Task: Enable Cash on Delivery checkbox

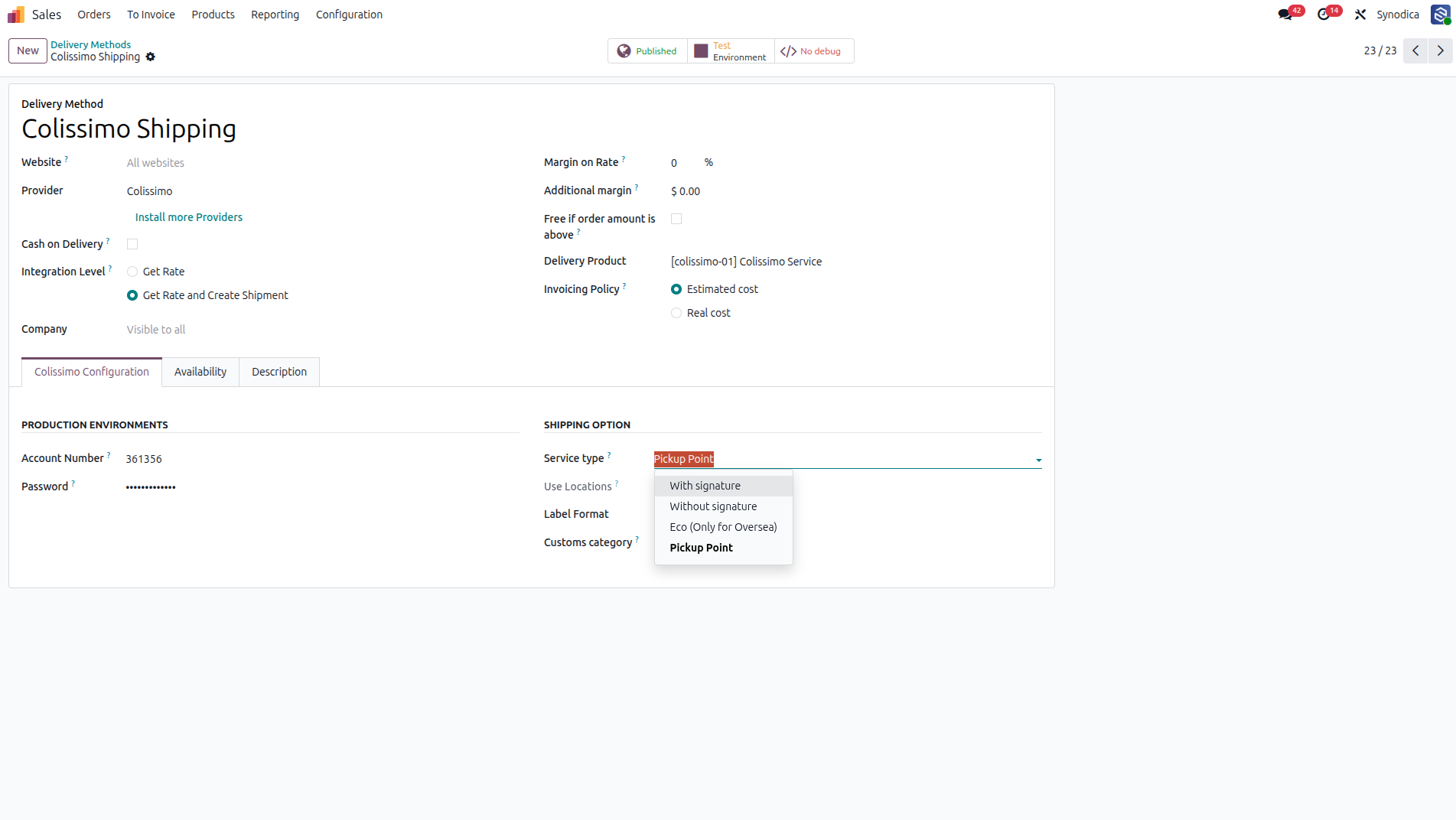Action: click(x=132, y=244)
